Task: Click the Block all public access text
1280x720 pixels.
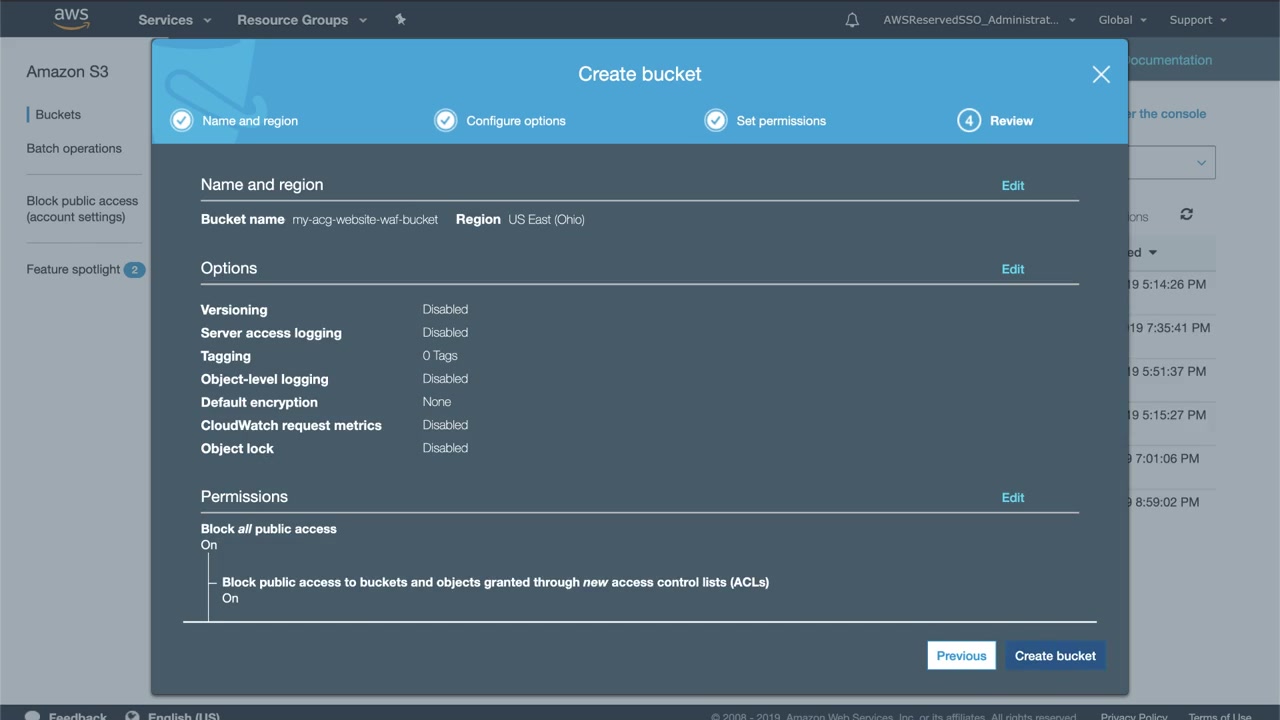Action: pos(269,529)
